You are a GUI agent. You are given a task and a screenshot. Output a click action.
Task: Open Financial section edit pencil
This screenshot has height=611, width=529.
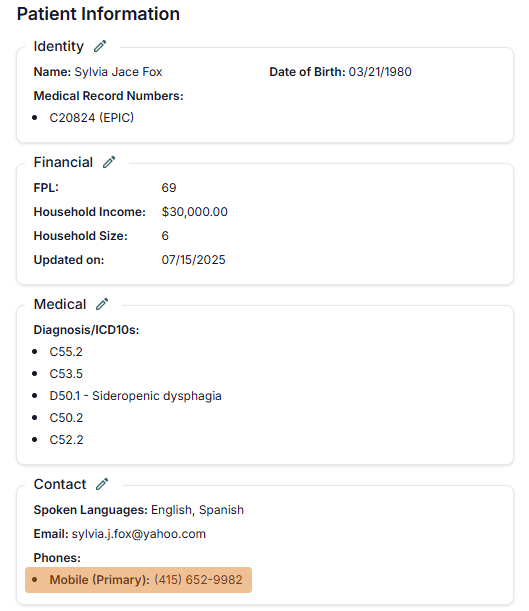click(x=109, y=162)
